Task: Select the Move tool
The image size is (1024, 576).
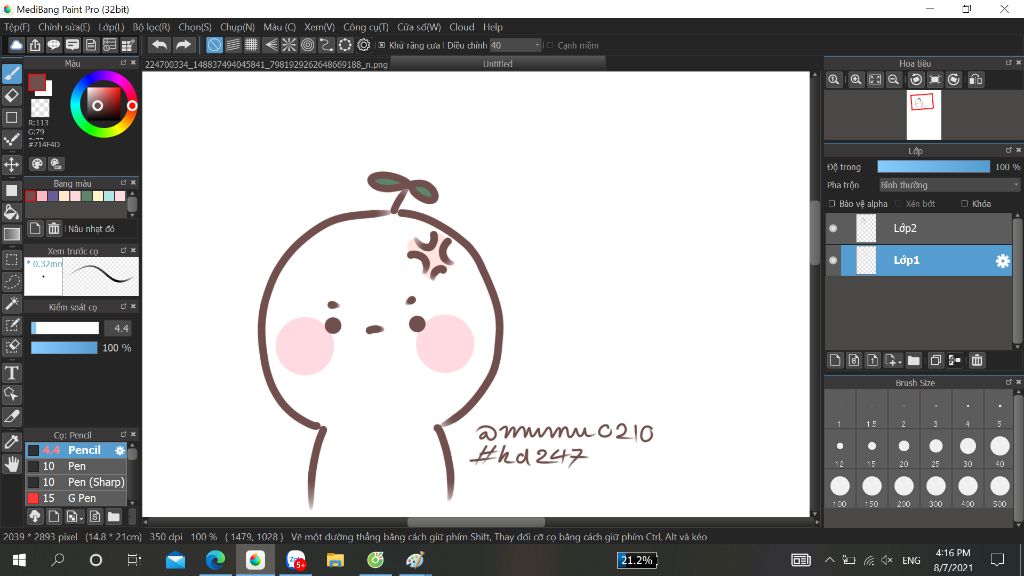Action: coord(12,164)
